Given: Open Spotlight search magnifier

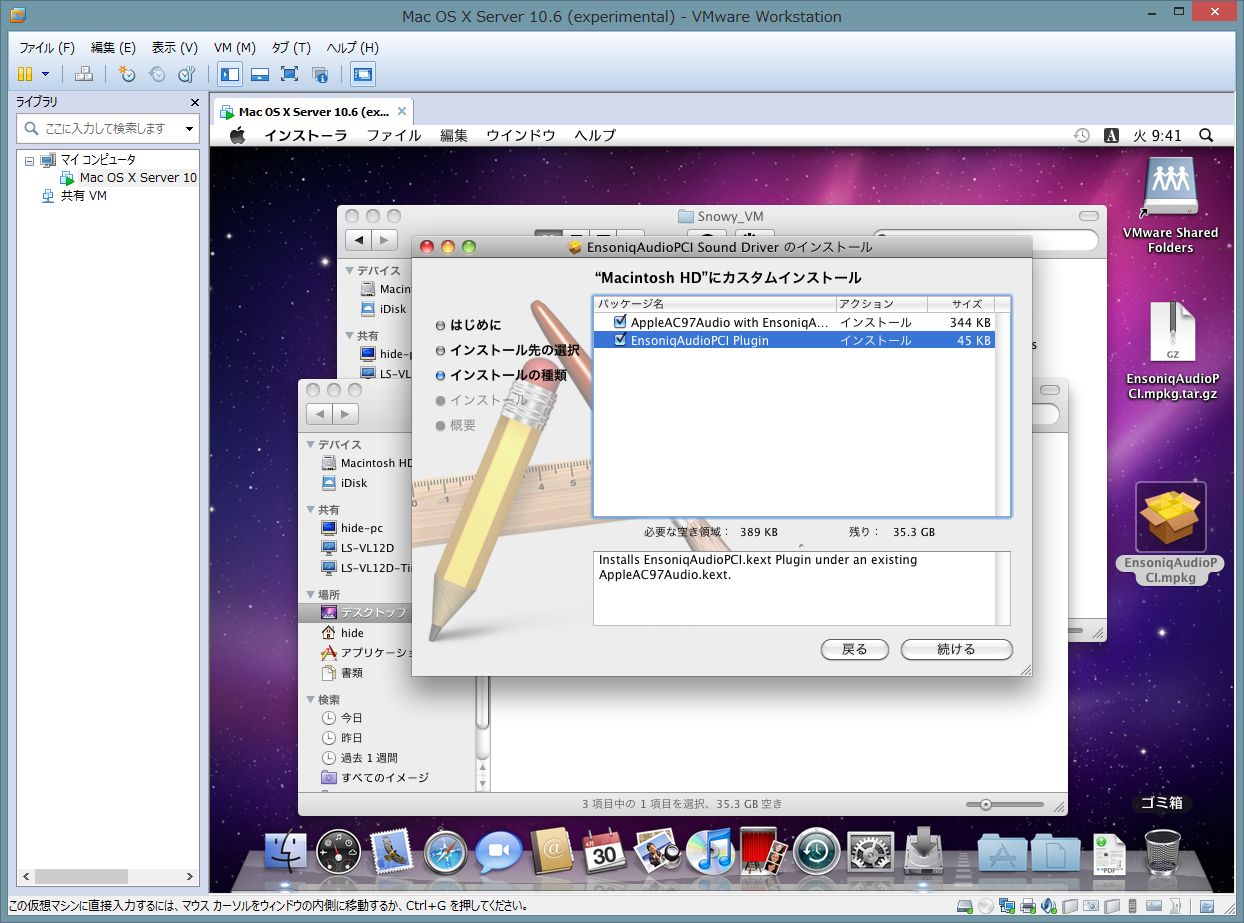Looking at the screenshot, I should (x=1206, y=135).
